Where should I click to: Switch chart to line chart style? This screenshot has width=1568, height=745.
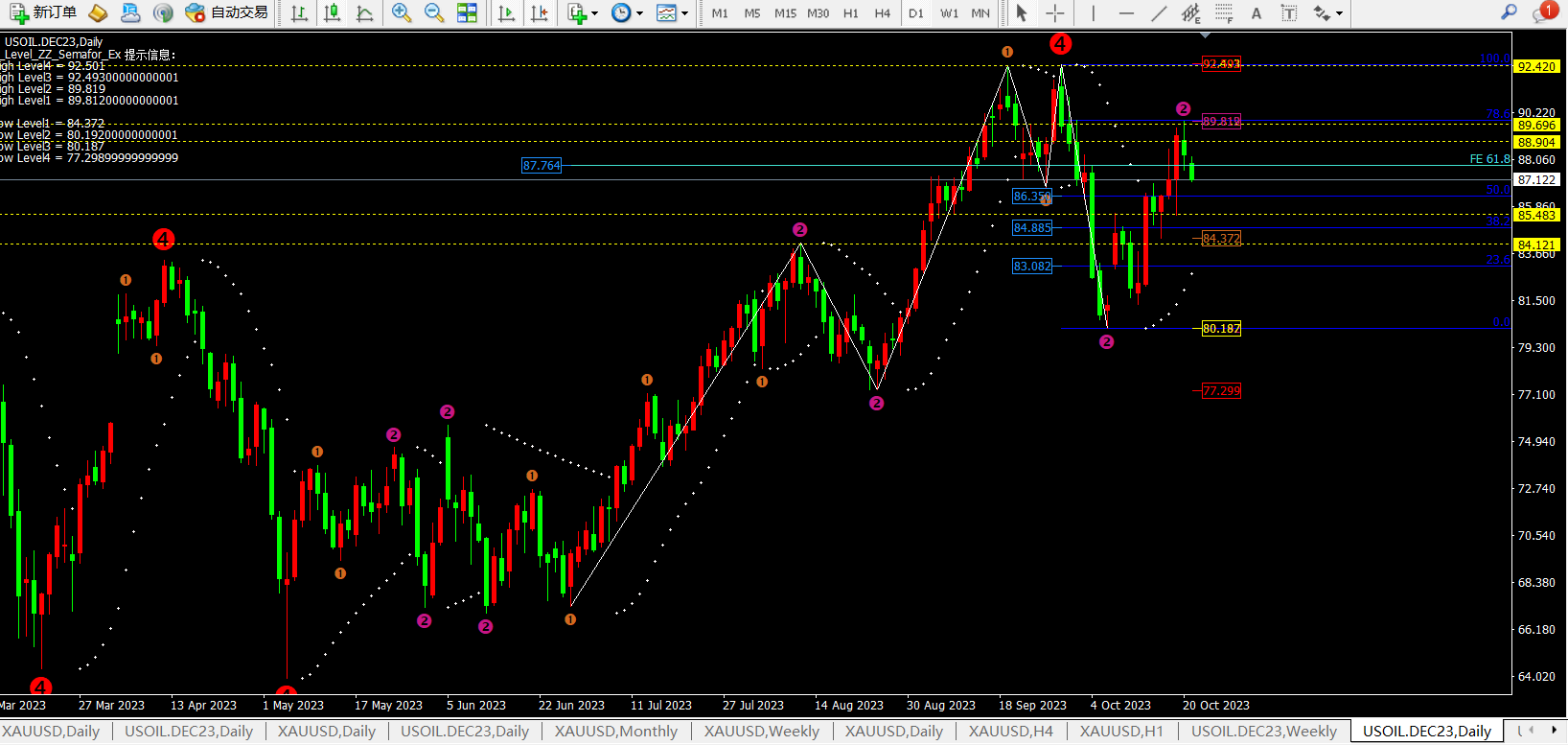click(x=364, y=12)
